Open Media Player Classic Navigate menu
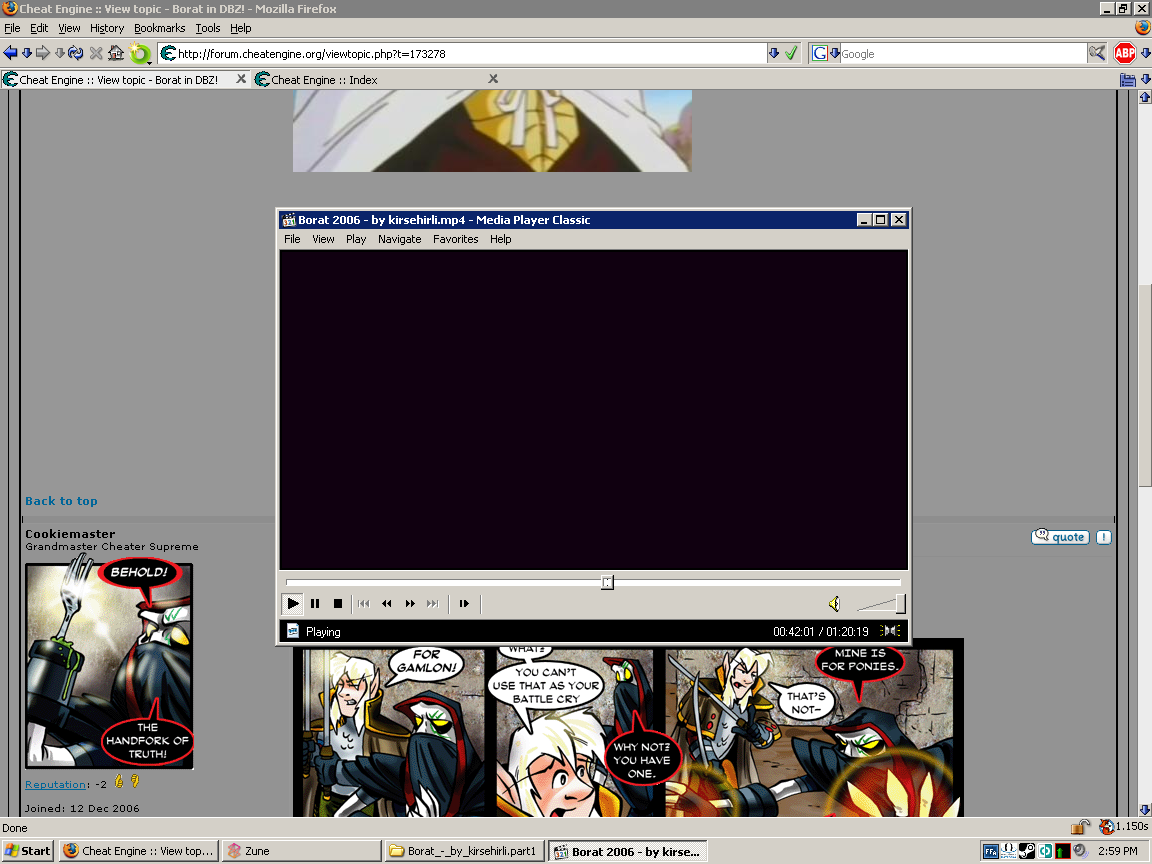The height and width of the screenshot is (864, 1152). coord(400,239)
